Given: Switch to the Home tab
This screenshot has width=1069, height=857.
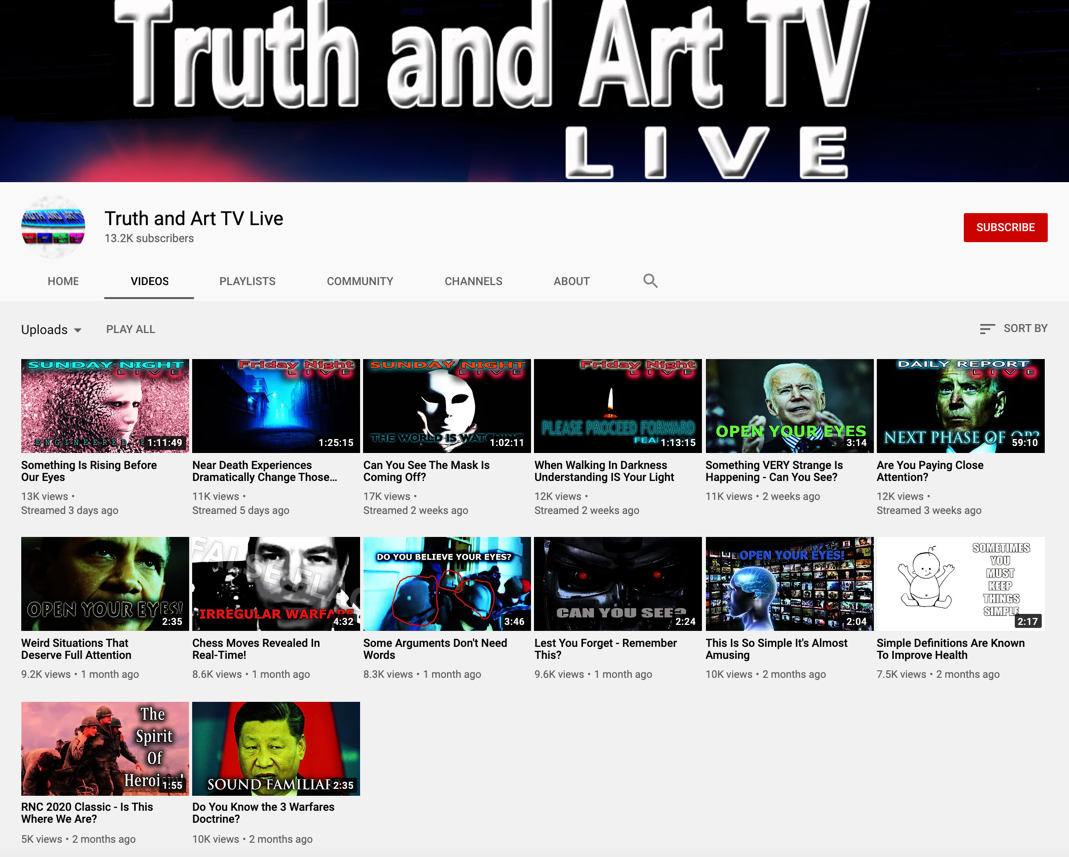Looking at the screenshot, I should click(63, 282).
